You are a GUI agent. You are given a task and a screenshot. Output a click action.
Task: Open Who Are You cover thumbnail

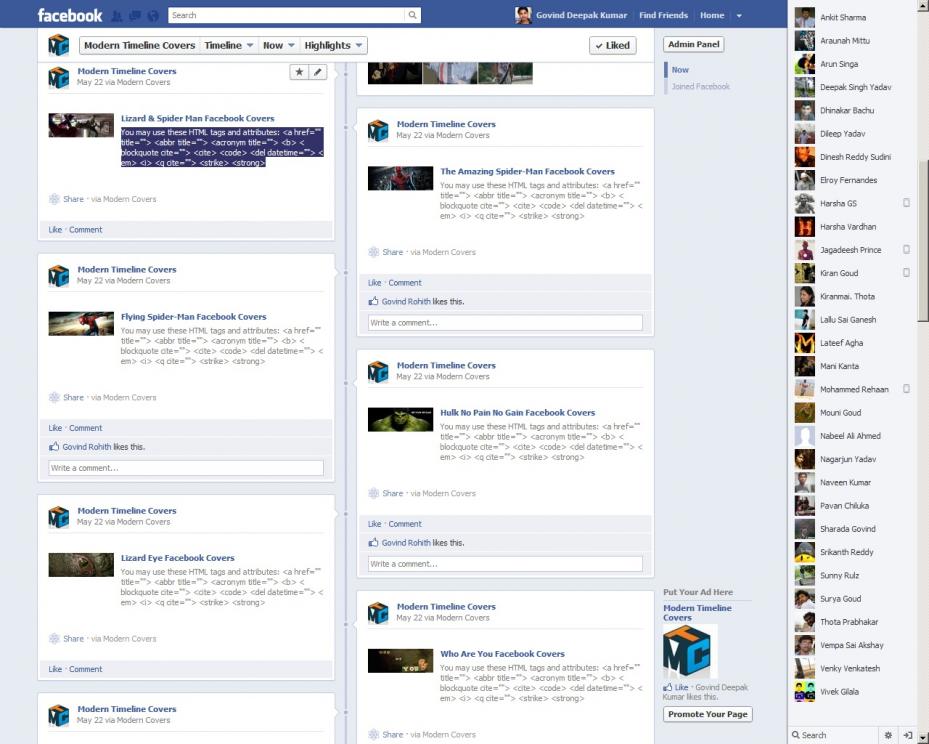[401, 661]
